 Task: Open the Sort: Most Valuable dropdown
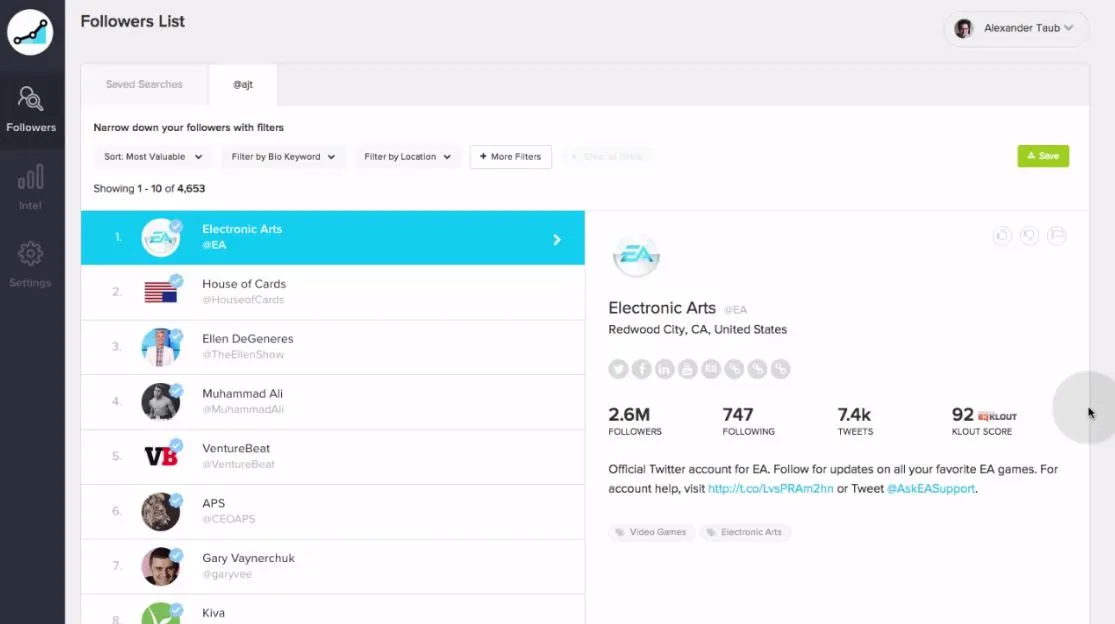[152, 156]
